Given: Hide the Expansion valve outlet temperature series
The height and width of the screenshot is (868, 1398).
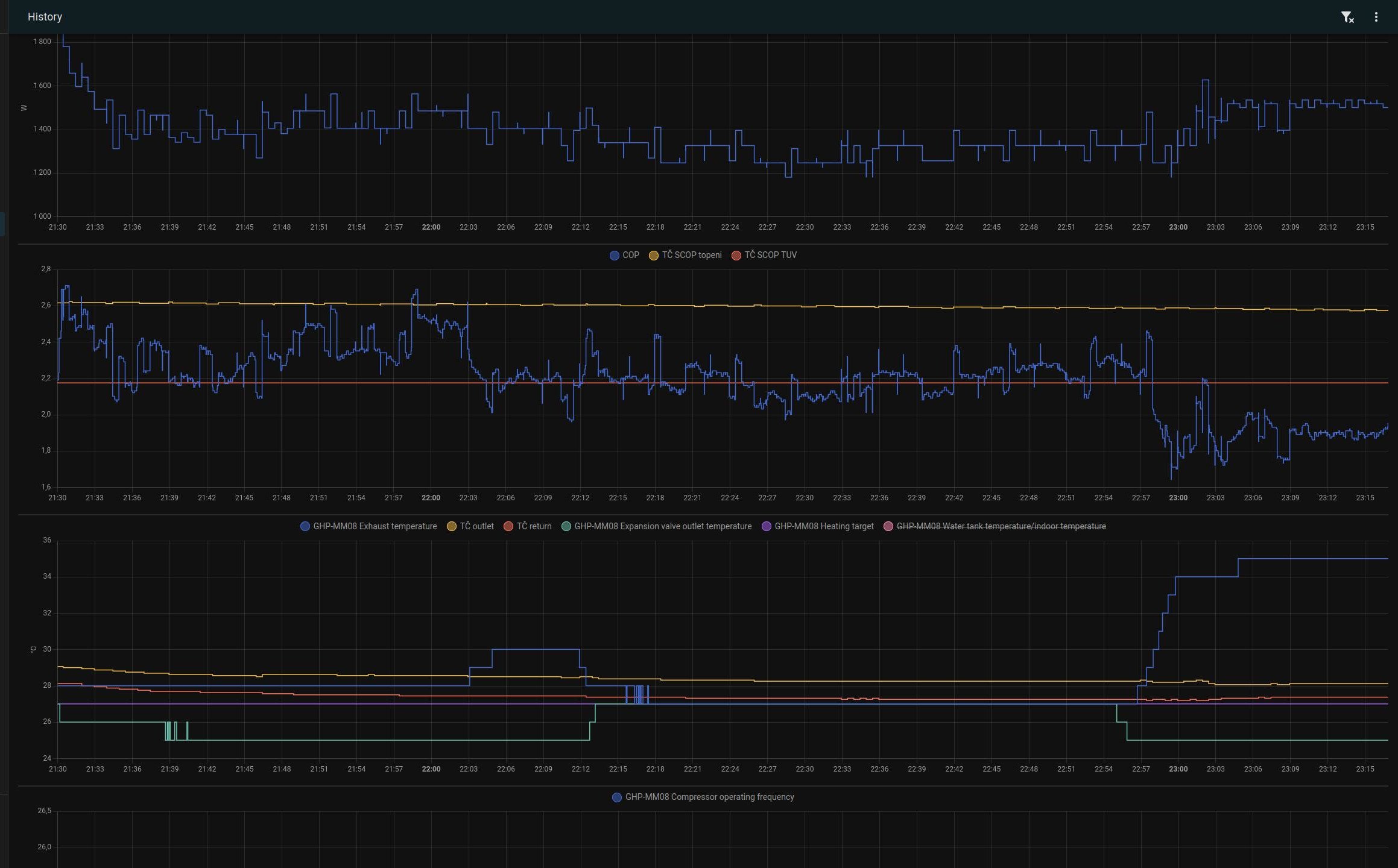Looking at the screenshot, I should (x=663, y=526).
